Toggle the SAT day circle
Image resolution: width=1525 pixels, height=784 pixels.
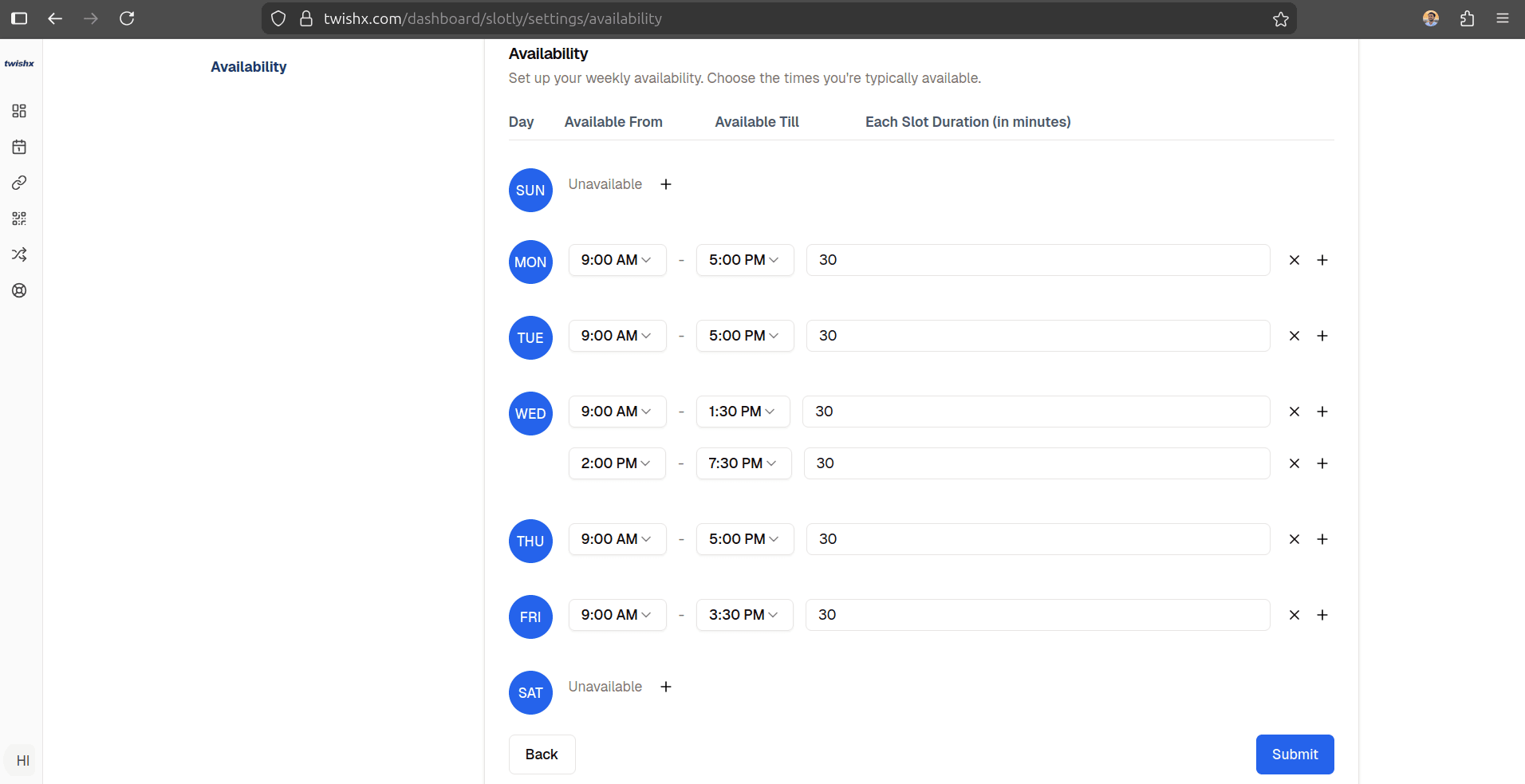(530, 692)
